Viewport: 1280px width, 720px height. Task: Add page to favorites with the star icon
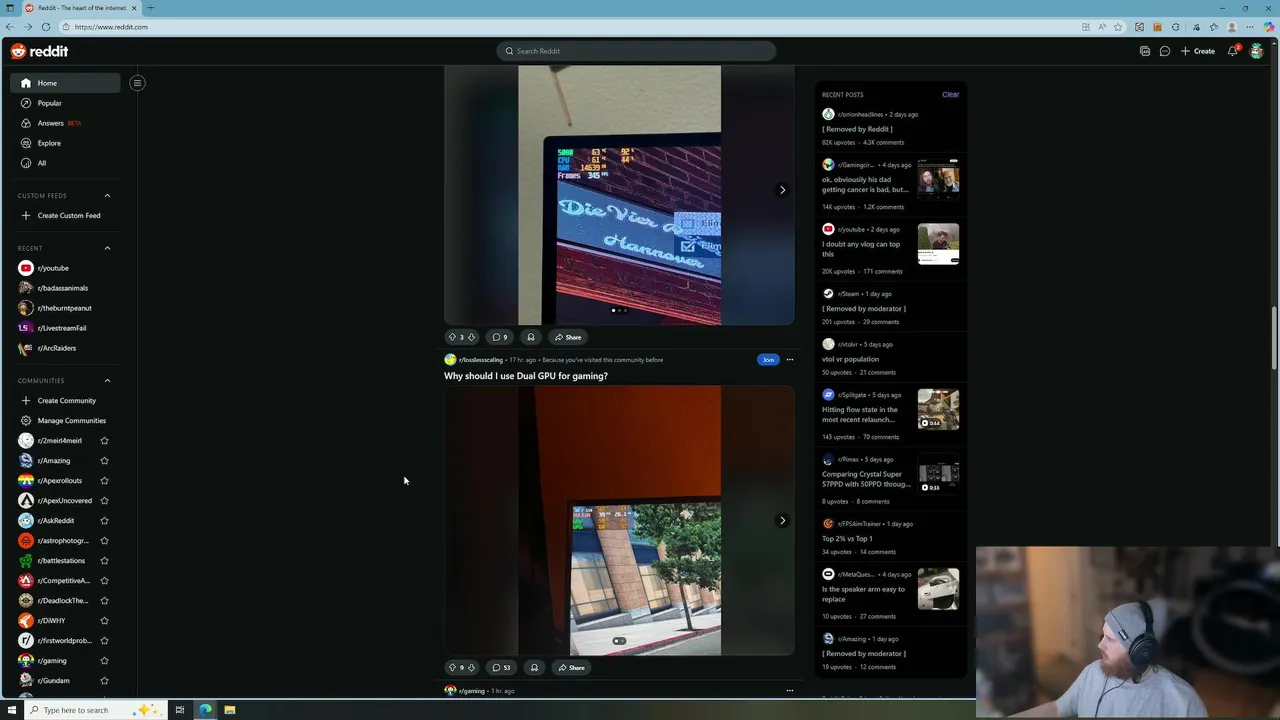click(1118, 27)
